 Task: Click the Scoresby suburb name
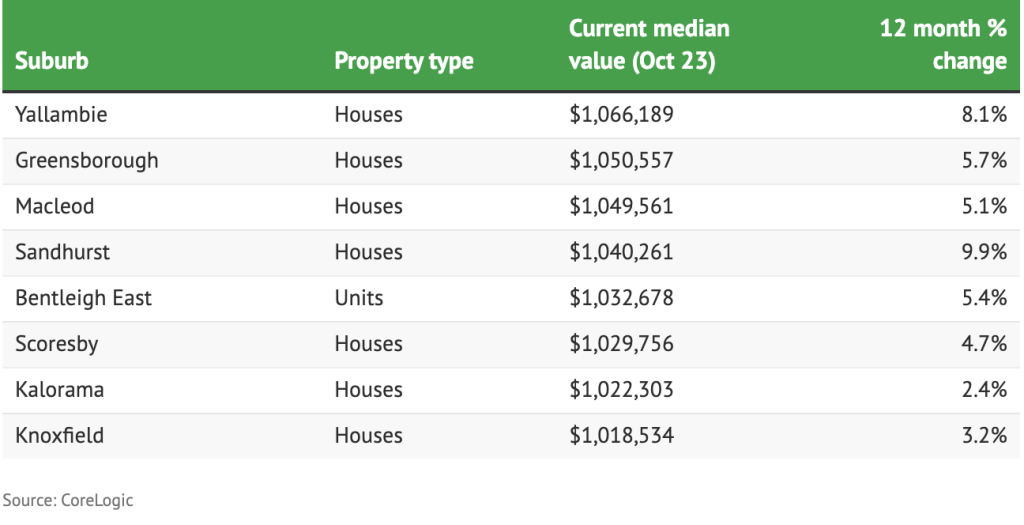pos(57,344)
